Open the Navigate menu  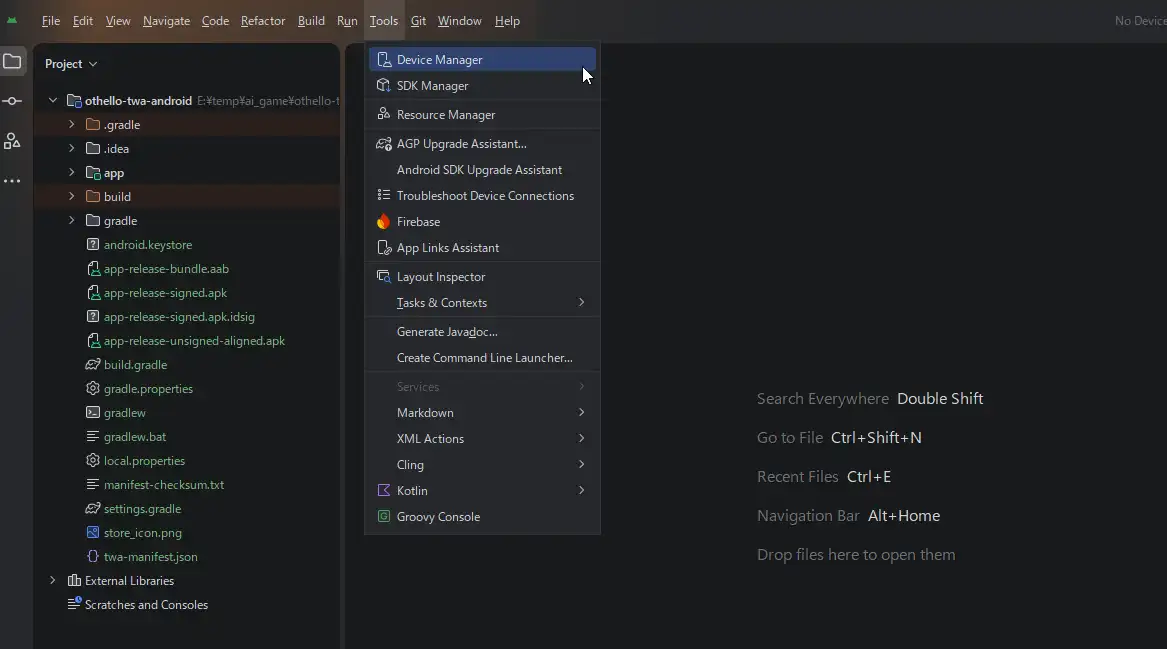pos(166,21)
